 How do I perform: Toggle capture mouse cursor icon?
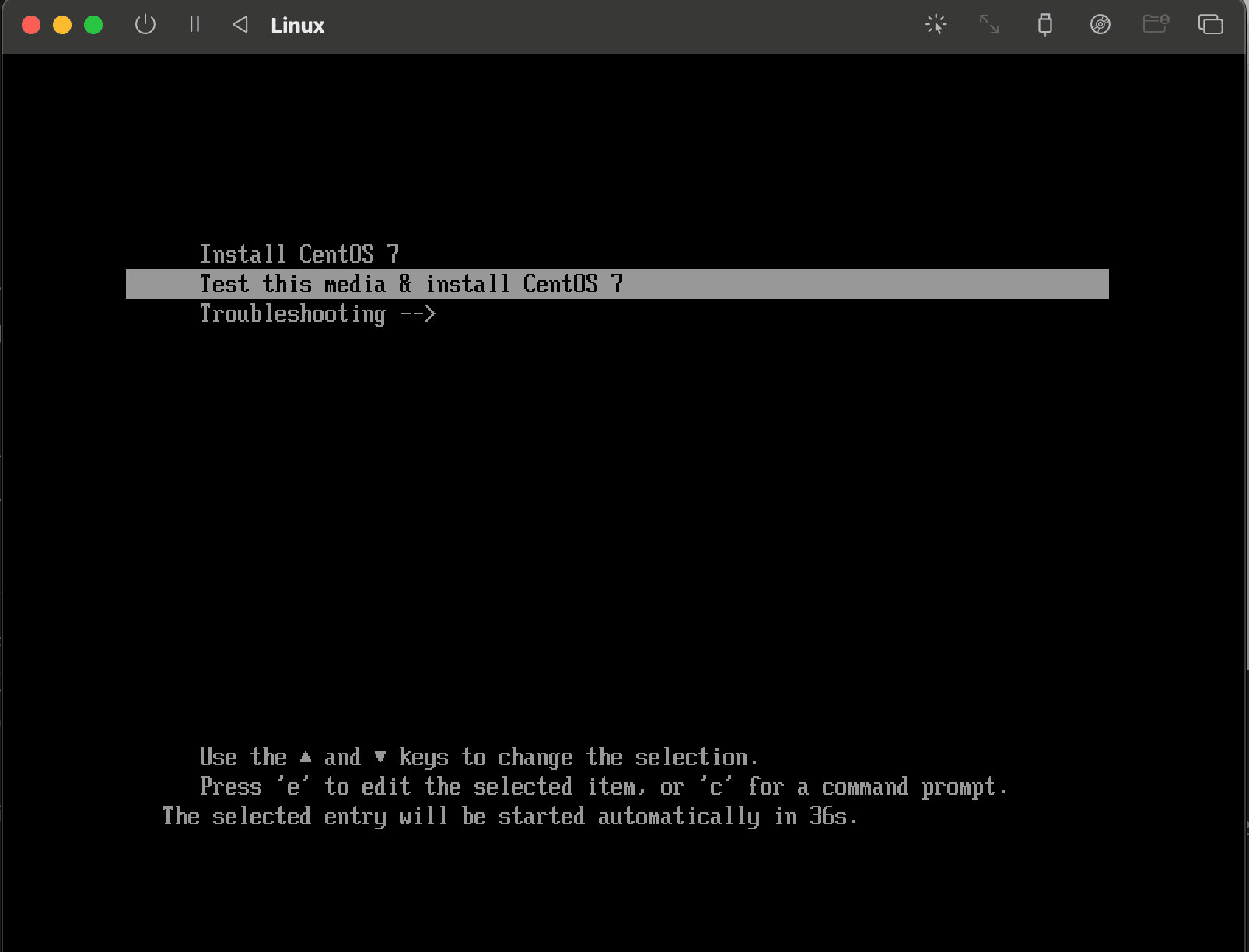click(x=936, y=25)
